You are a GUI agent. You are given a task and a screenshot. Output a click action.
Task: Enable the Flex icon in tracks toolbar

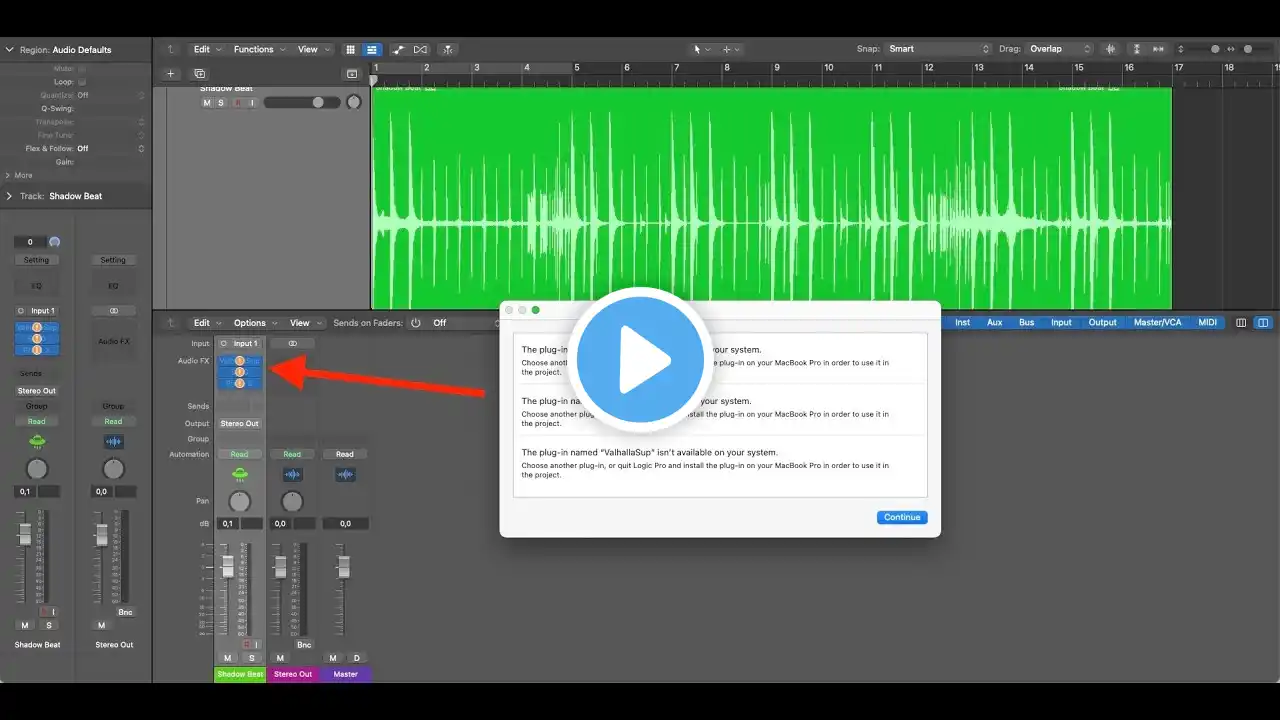(x=421, y=49)
